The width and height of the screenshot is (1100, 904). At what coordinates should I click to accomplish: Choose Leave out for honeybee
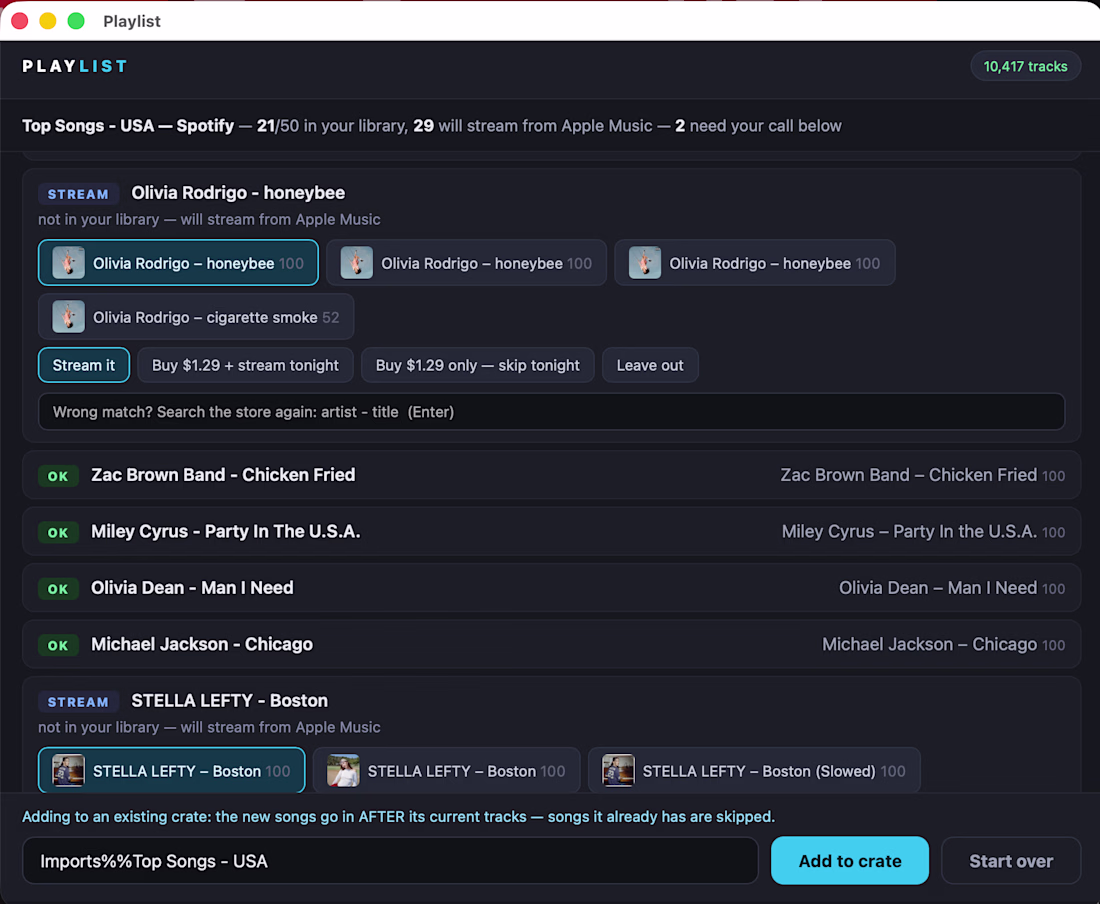(650, 365)
